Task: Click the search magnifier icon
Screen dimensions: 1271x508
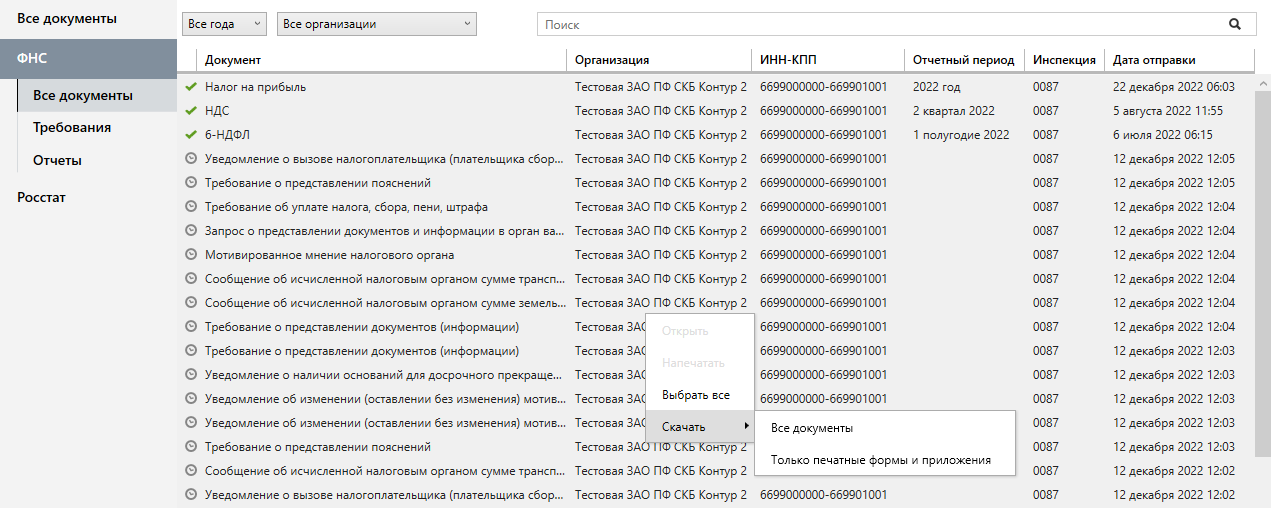Action: [x=1235, y=24]
